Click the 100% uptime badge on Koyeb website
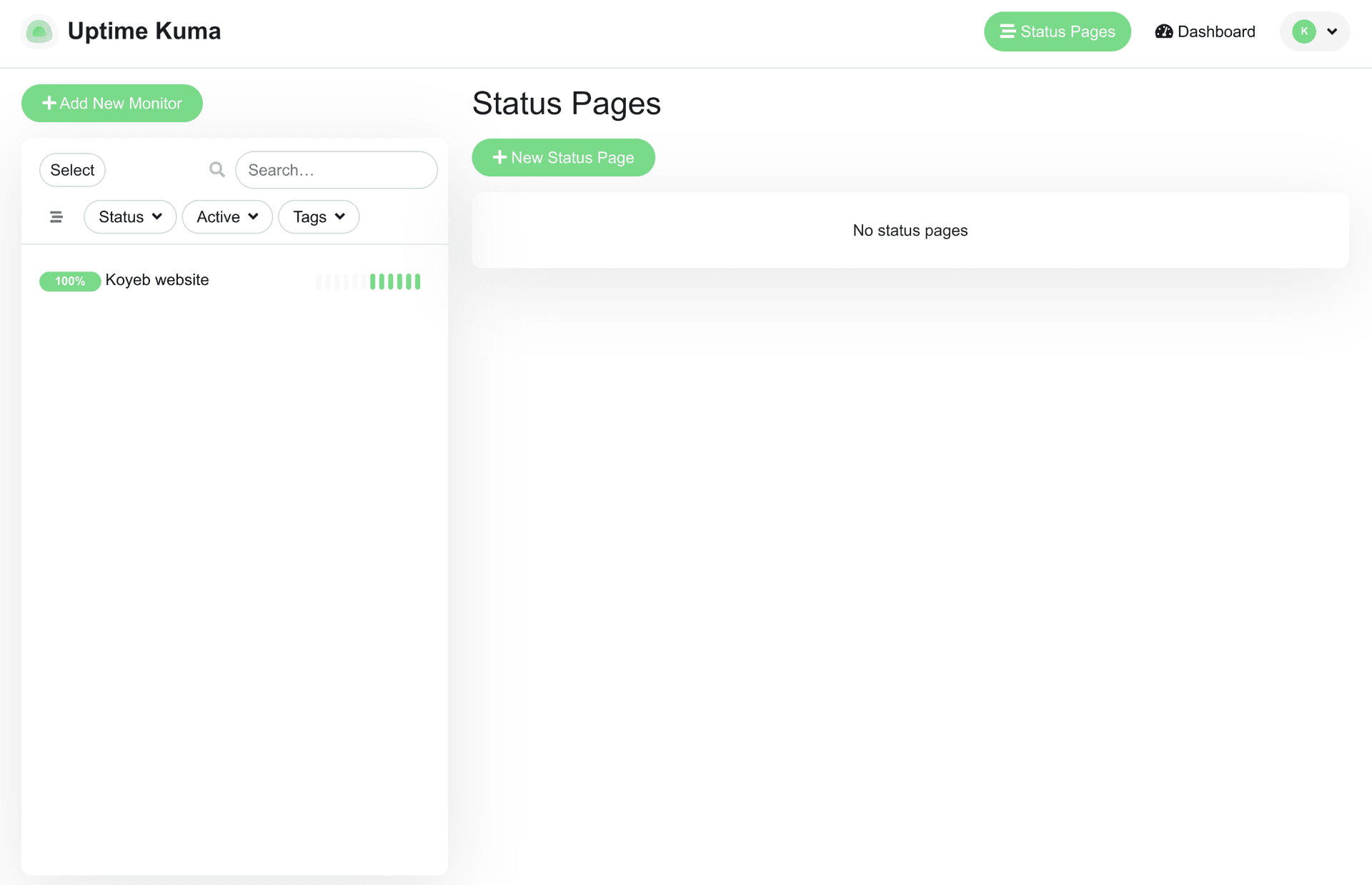Image resolution: width=1372 pixels, height=885 pixels. [70, 281]
